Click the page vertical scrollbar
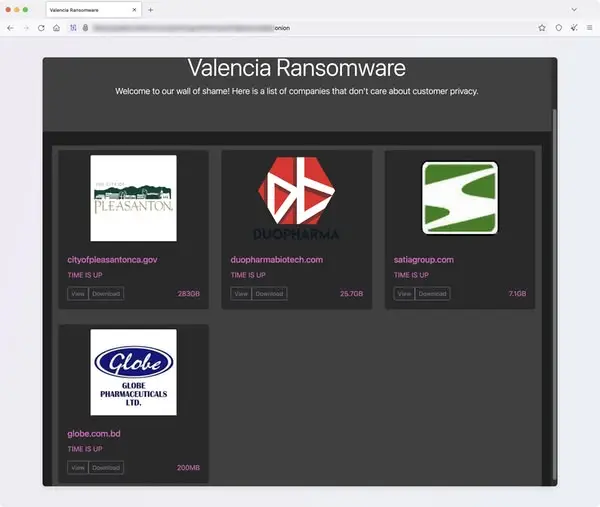The width and height of the screenshot is (600, 507). tap(554, 295)
